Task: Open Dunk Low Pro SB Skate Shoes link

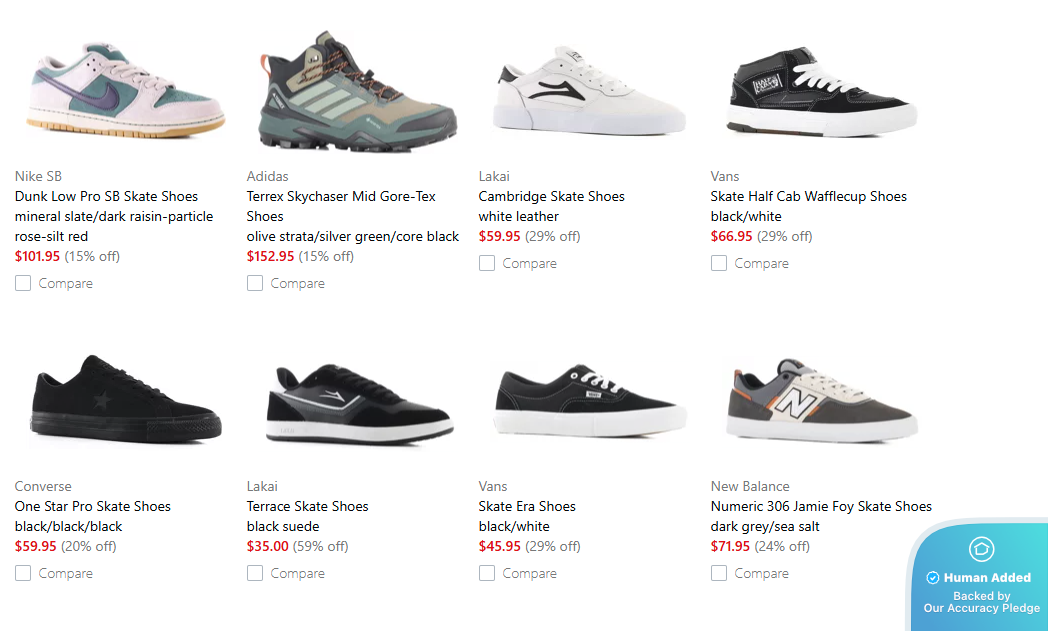Action: (x=106, y=197)
